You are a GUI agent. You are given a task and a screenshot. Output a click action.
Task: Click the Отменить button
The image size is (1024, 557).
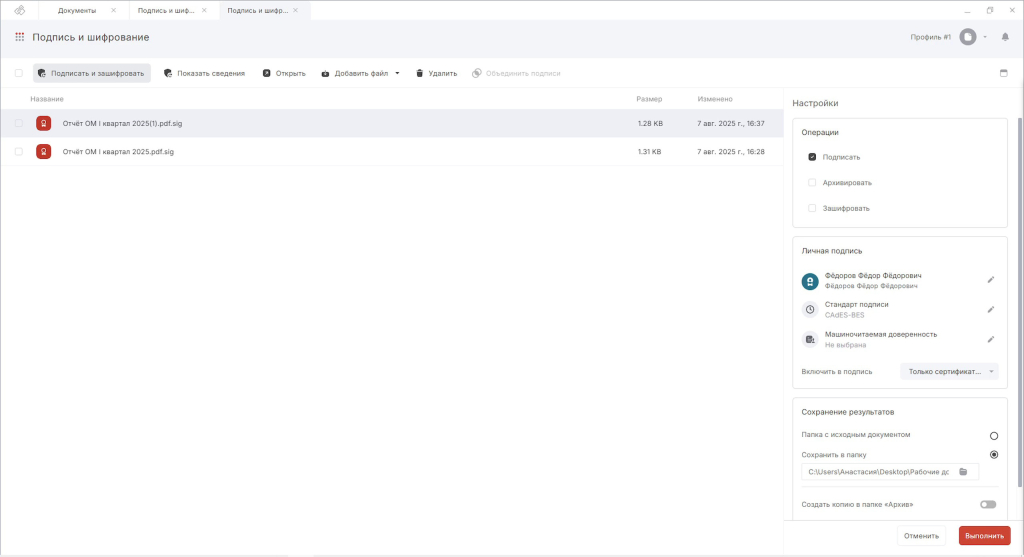921,536
